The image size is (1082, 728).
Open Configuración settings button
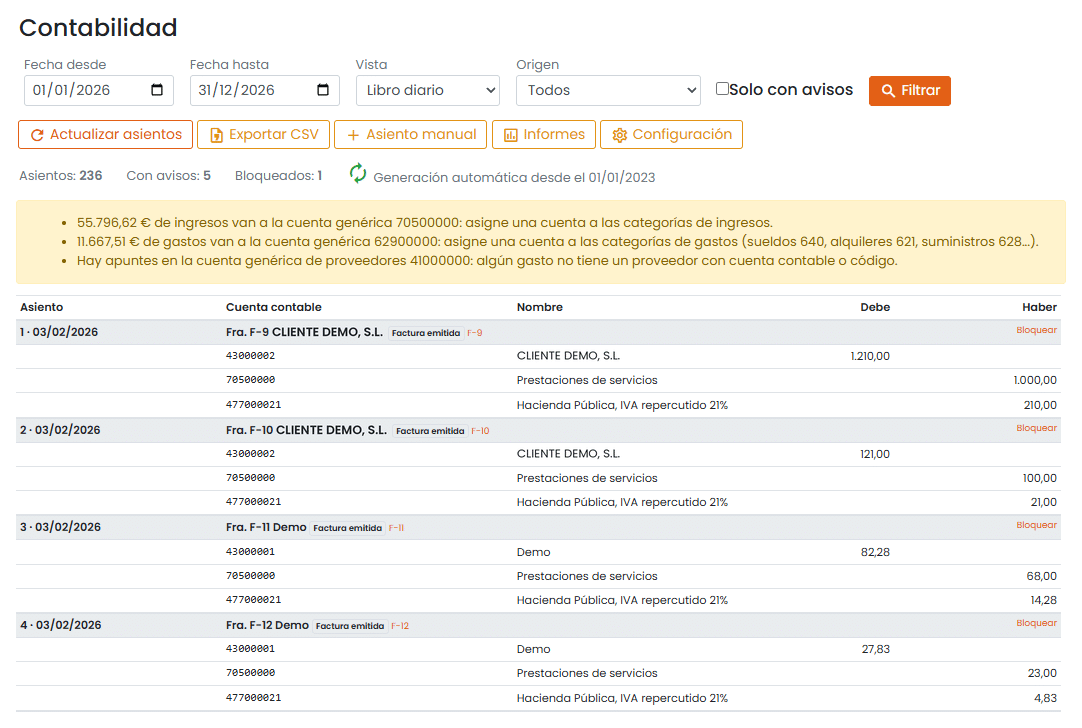coord(671,135)
